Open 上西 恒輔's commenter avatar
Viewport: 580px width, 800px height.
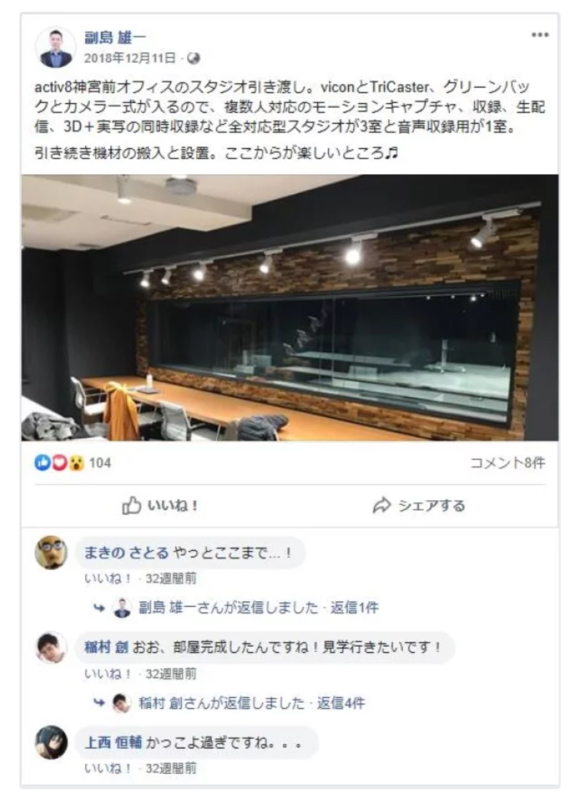[51, 742]
